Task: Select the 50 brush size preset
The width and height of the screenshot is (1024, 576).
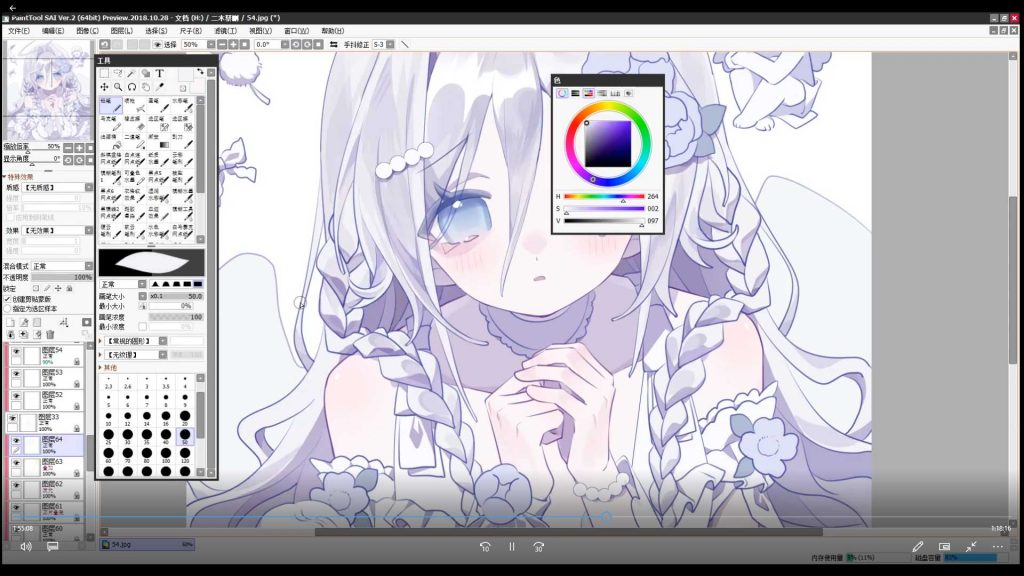Action: tap(184, 435)
